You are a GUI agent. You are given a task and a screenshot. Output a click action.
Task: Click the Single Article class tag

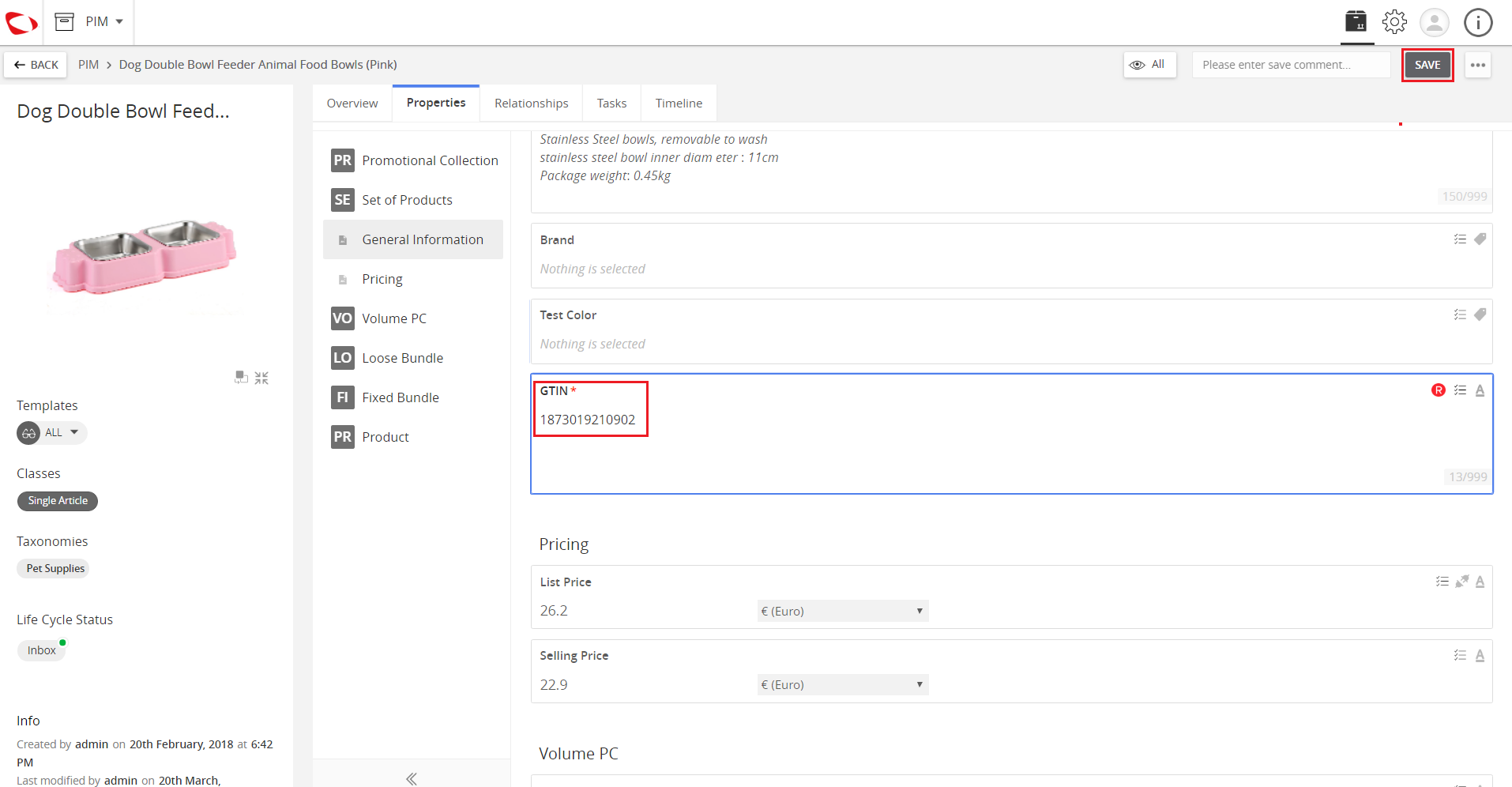[x=58, y=501]
